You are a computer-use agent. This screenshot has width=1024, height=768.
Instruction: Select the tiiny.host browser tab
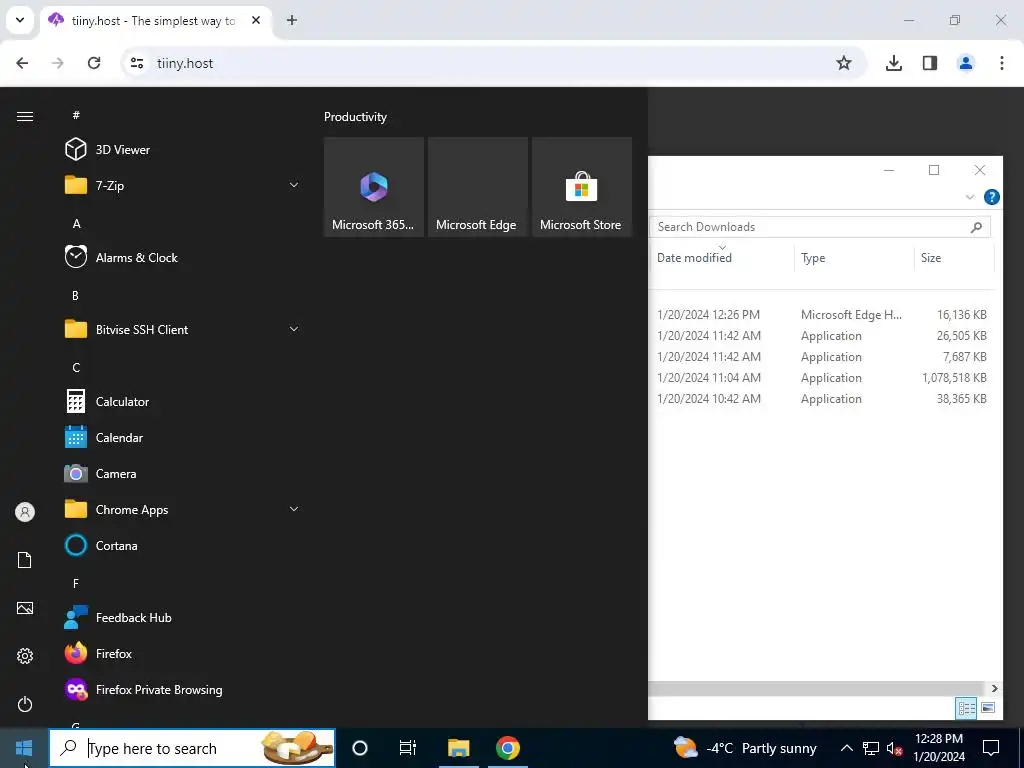point(152,20)
